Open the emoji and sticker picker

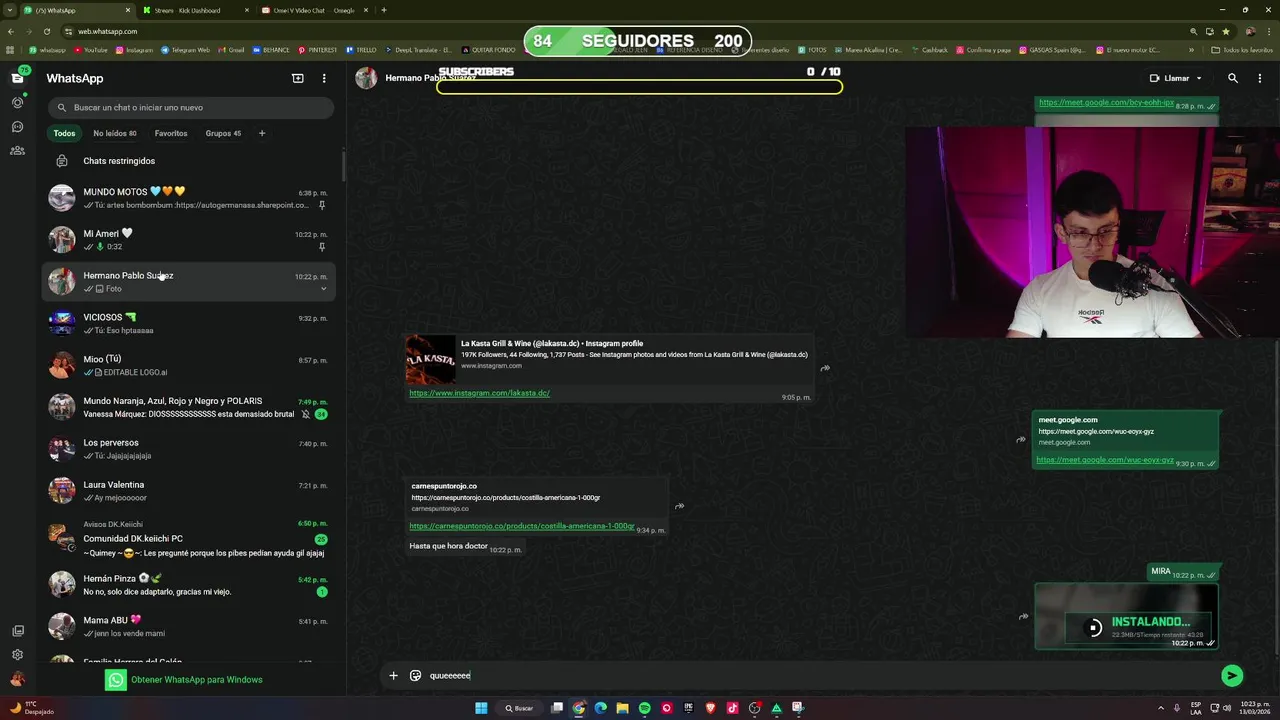pyautogui.click(x=415, y=675)
